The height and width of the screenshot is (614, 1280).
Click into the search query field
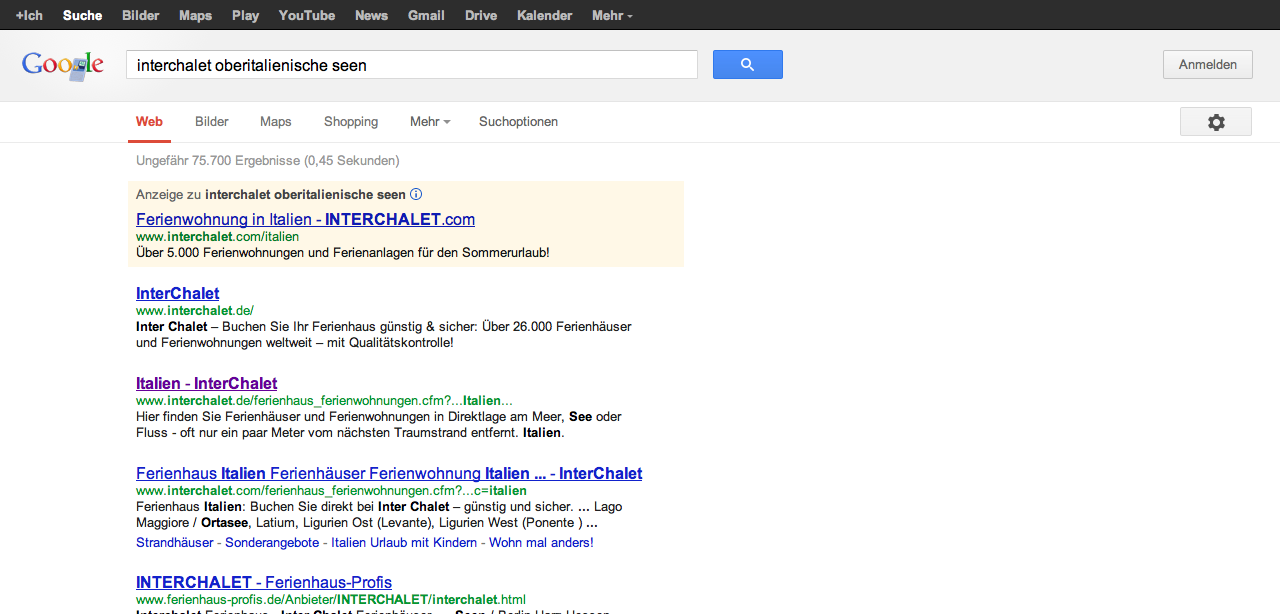410,65
